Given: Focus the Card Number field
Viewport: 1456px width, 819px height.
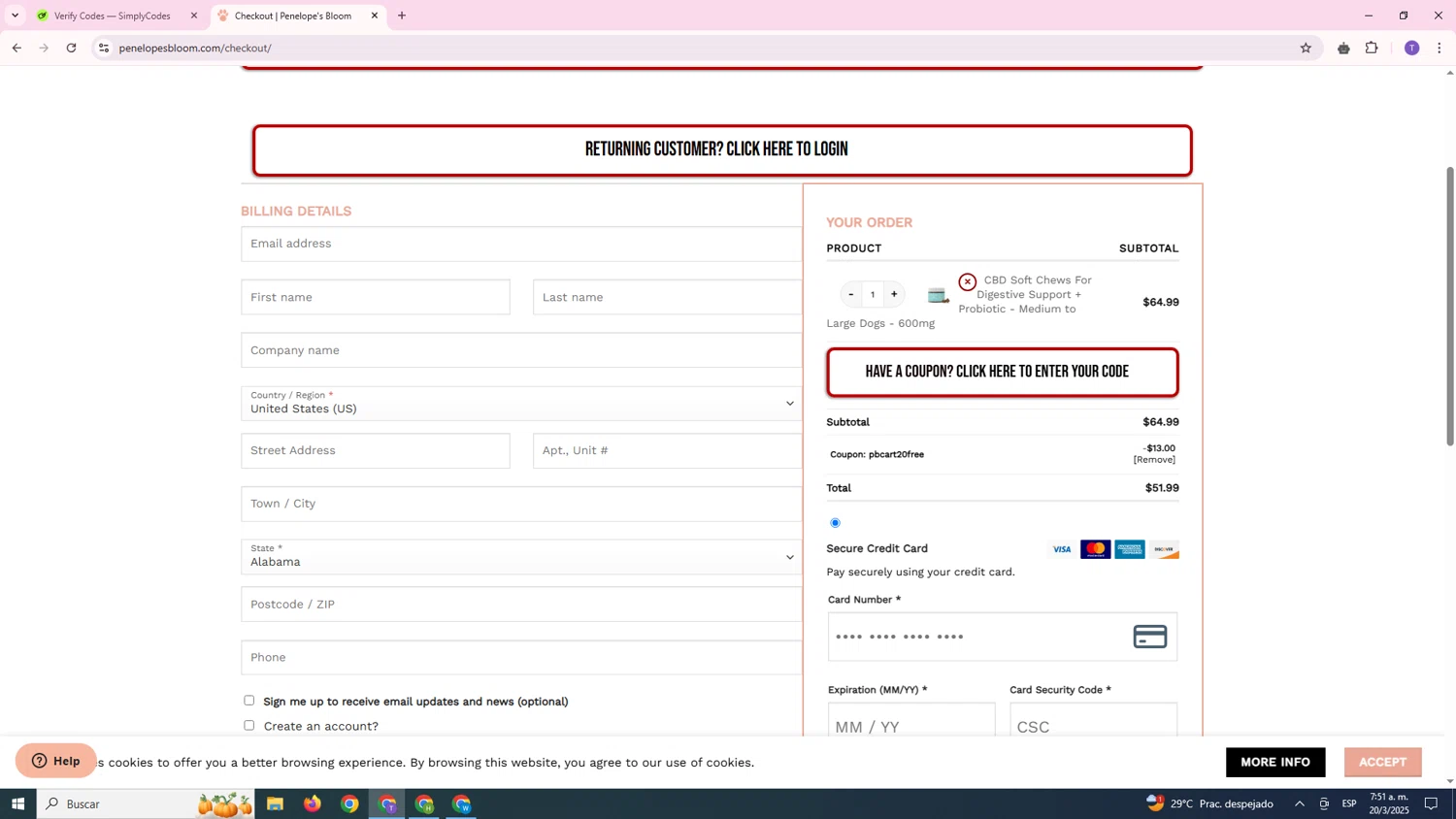Looking at the screenshot, I should click(1003, 637).
